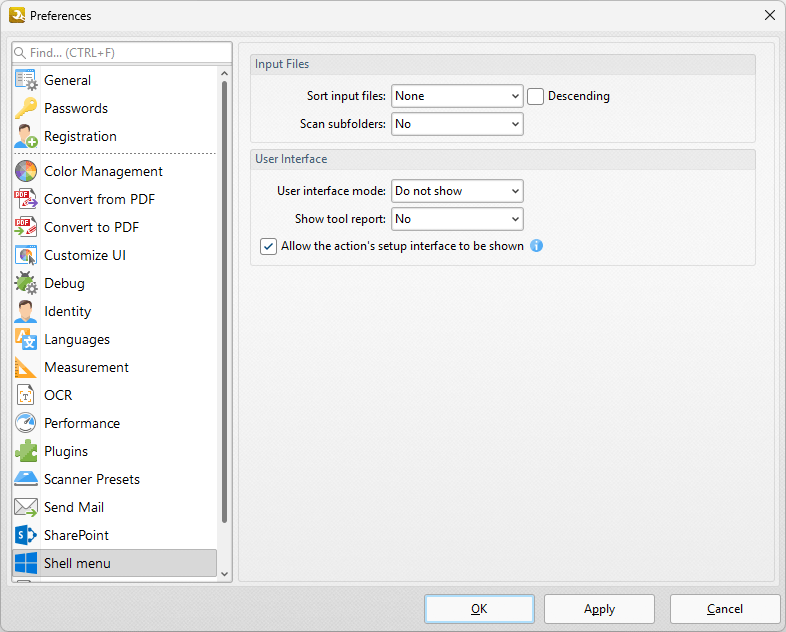Viewport: 786px width, 632px height.
Task: Click the Registration user icon
Action: (26, 136)
